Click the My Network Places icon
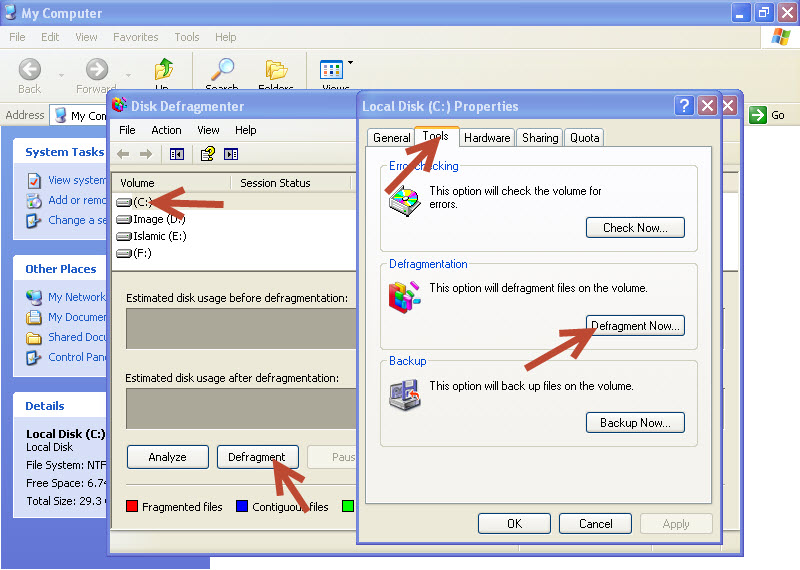Screen dimensions: 800x570 click(34, 297)
